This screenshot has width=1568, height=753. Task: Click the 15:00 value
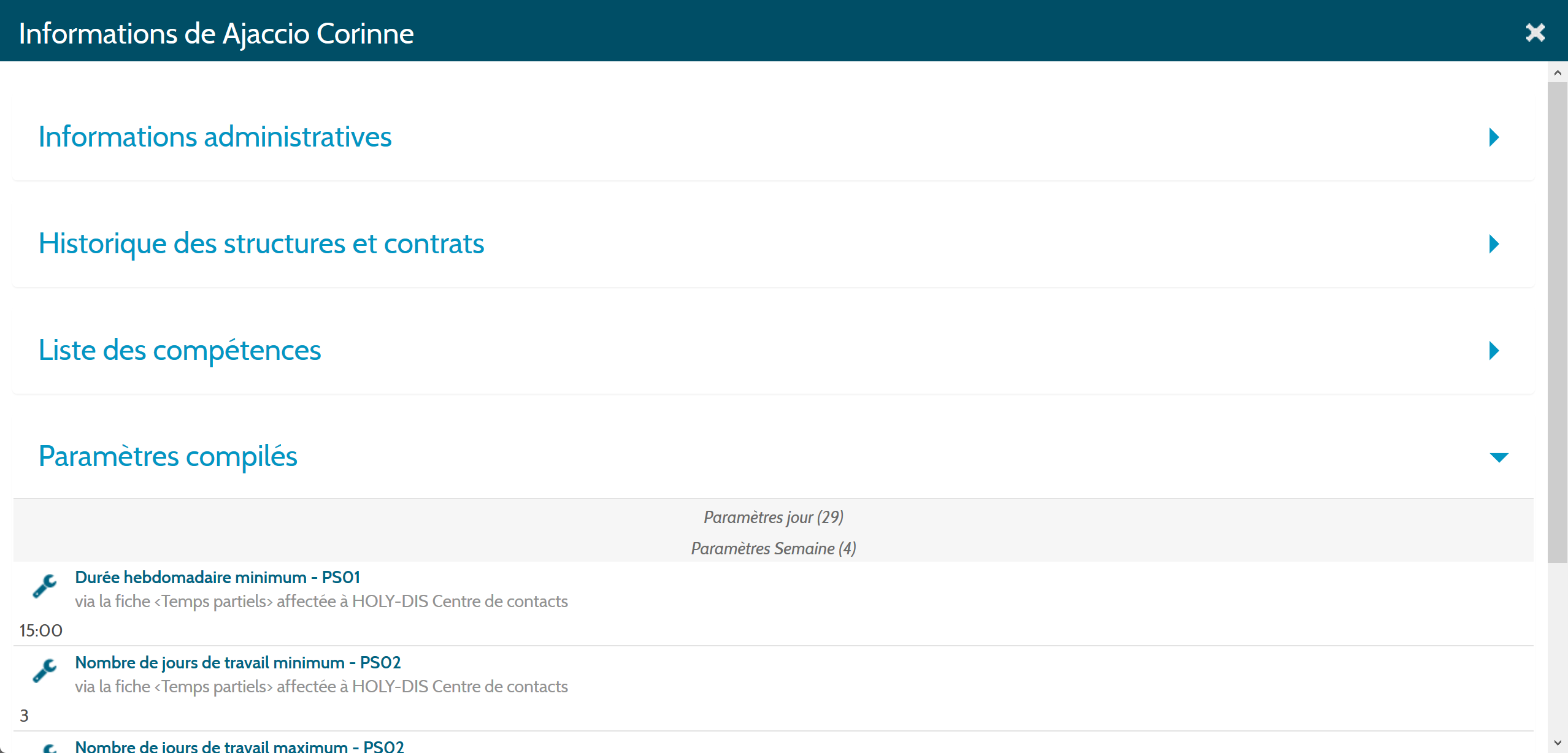tap(40, 630)
